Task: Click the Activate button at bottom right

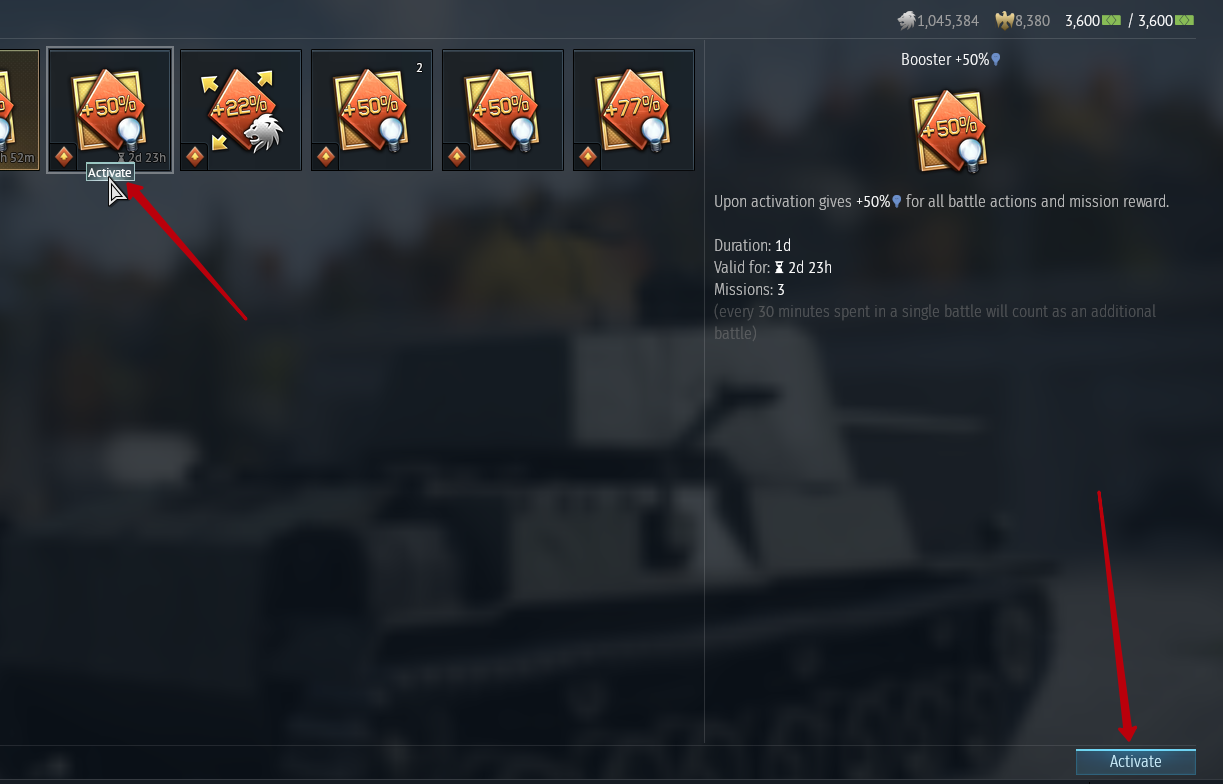Action: click(1136, 762)
